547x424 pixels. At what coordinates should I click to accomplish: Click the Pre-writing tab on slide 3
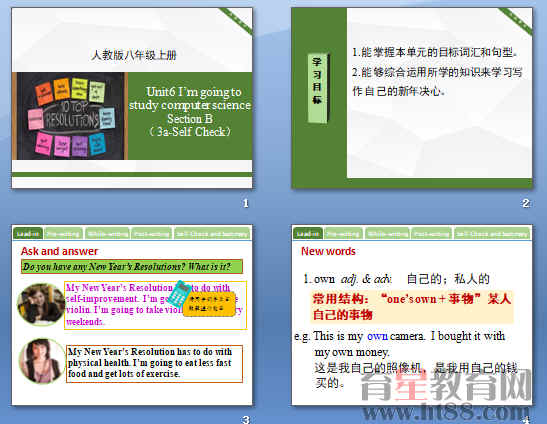pos(63,233)
